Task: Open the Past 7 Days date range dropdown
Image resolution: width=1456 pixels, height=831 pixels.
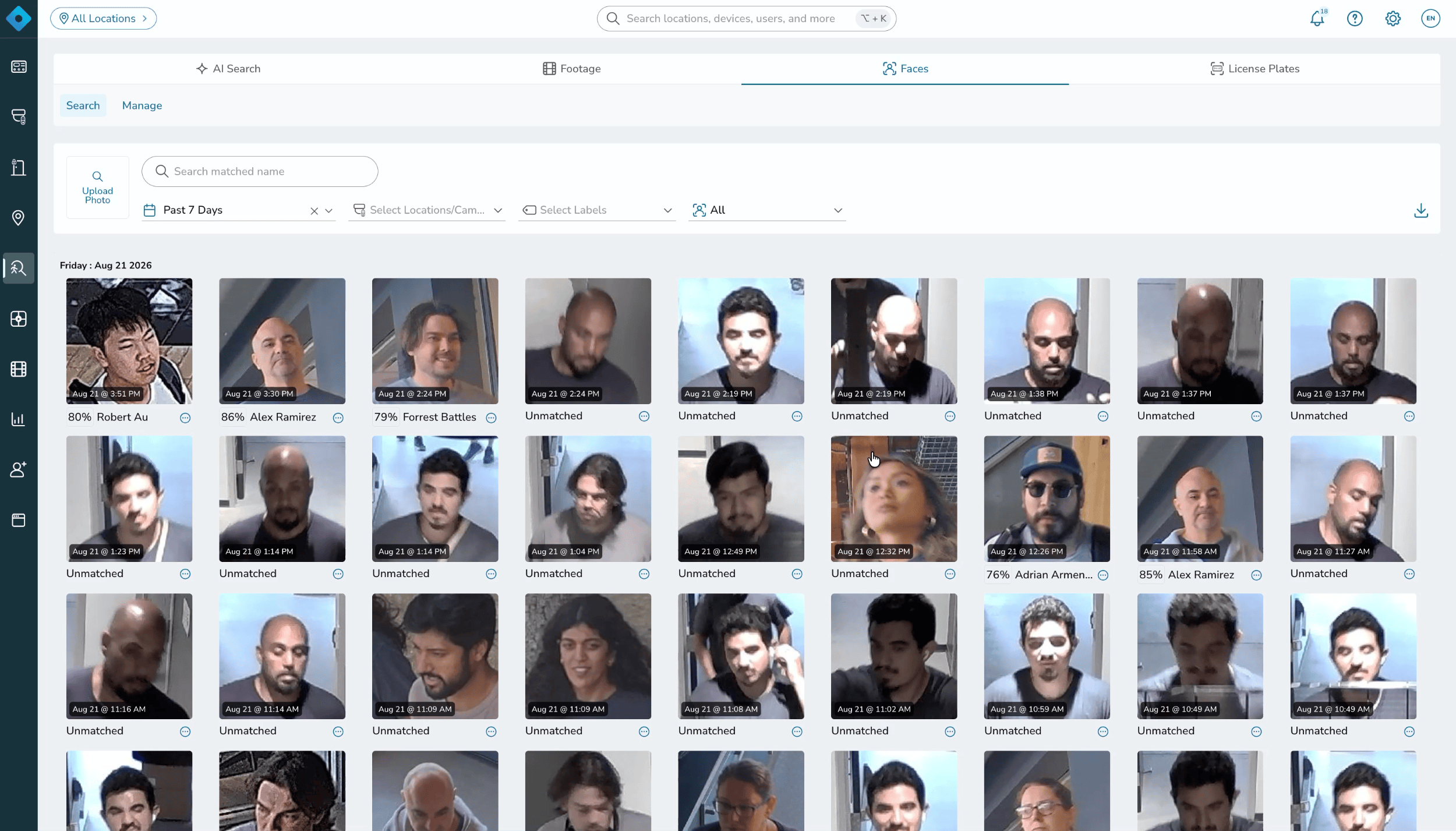Action: click(x=239, y=210)
